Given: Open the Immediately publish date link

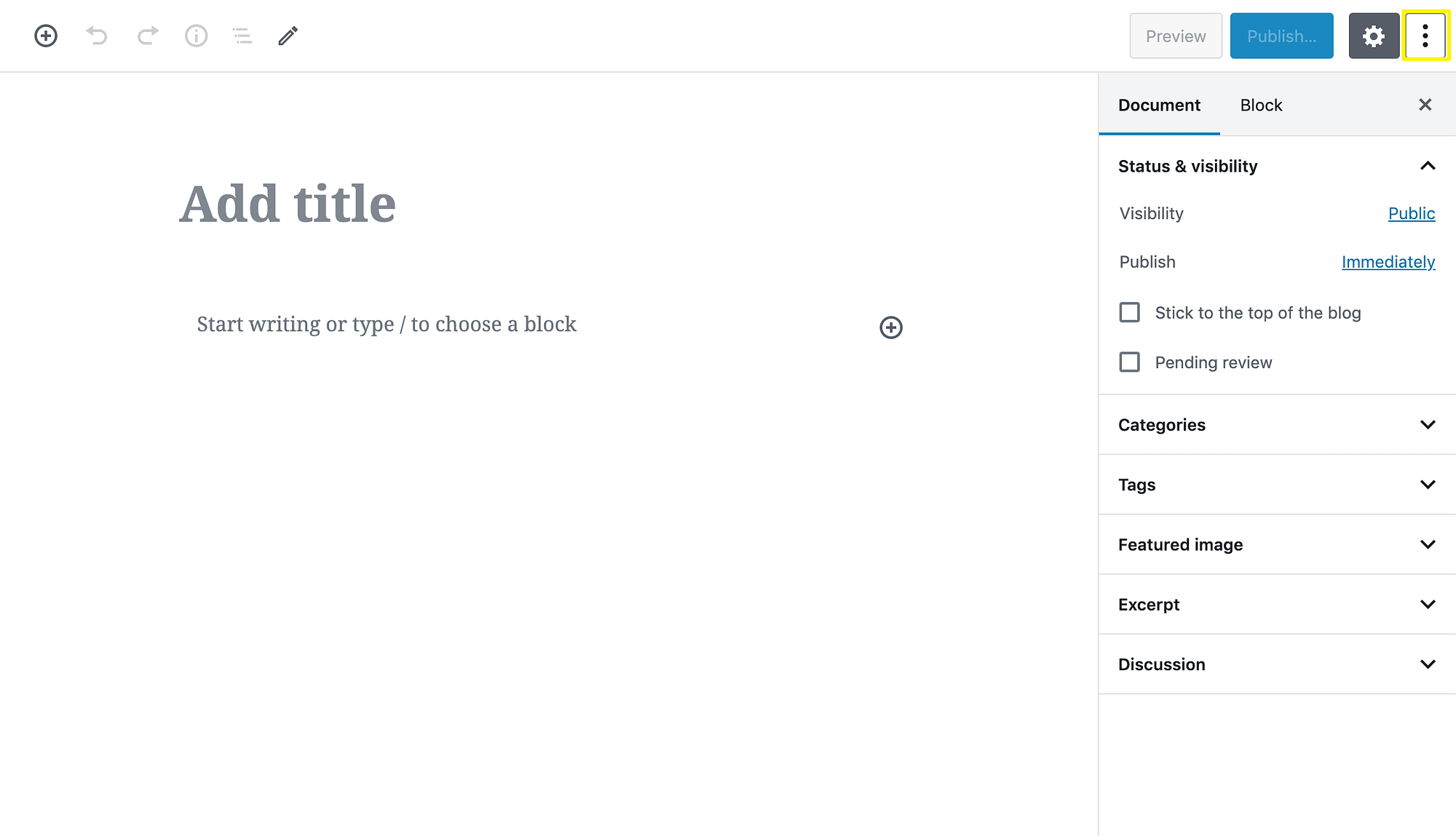Looking at the screenshot, I should (1388, 262).
